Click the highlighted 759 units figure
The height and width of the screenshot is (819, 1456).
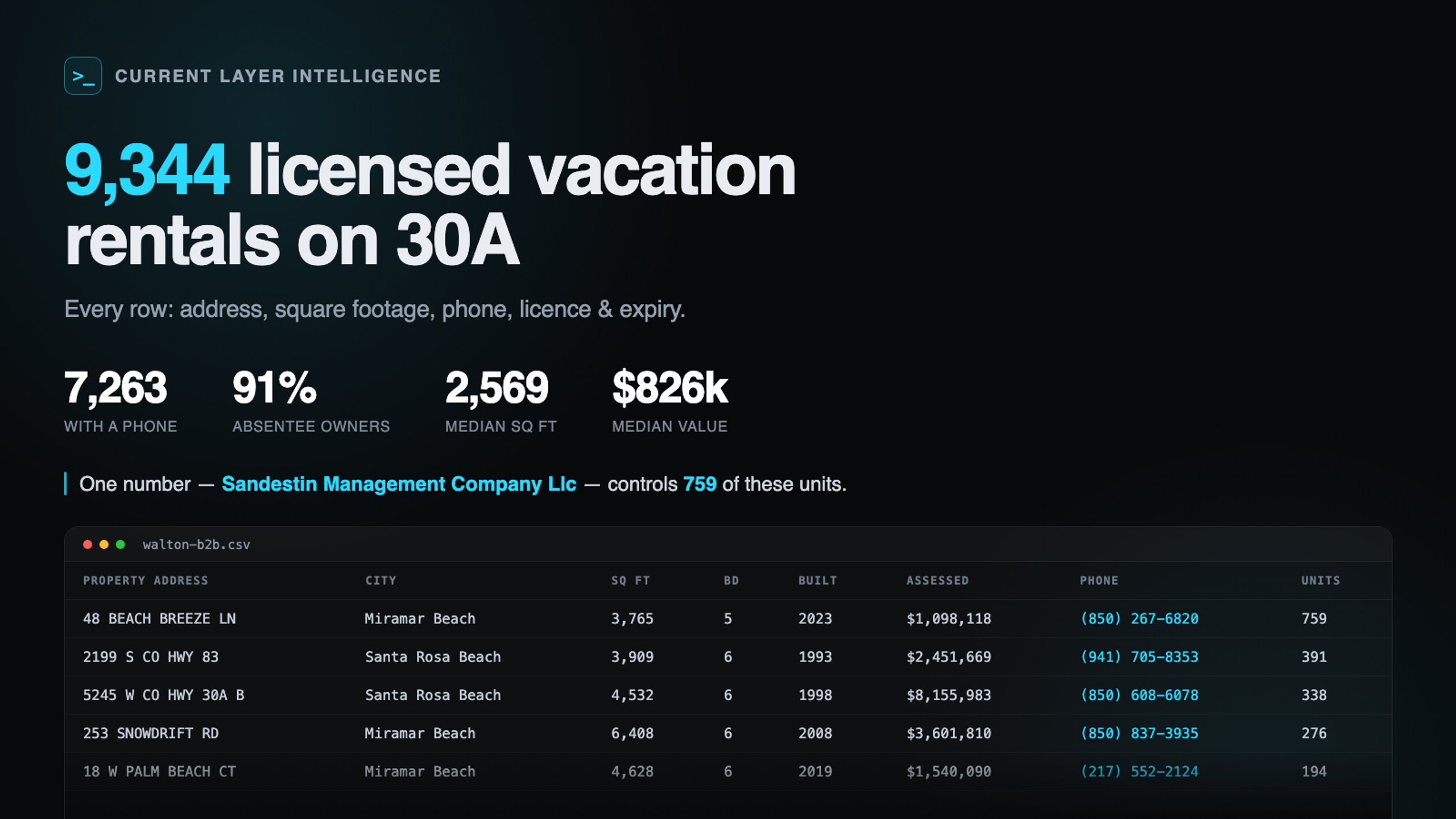click(700, 484)
